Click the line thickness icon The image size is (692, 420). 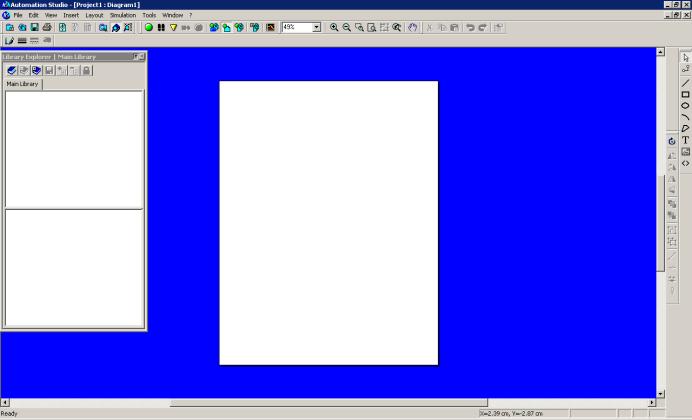(22, 41)
